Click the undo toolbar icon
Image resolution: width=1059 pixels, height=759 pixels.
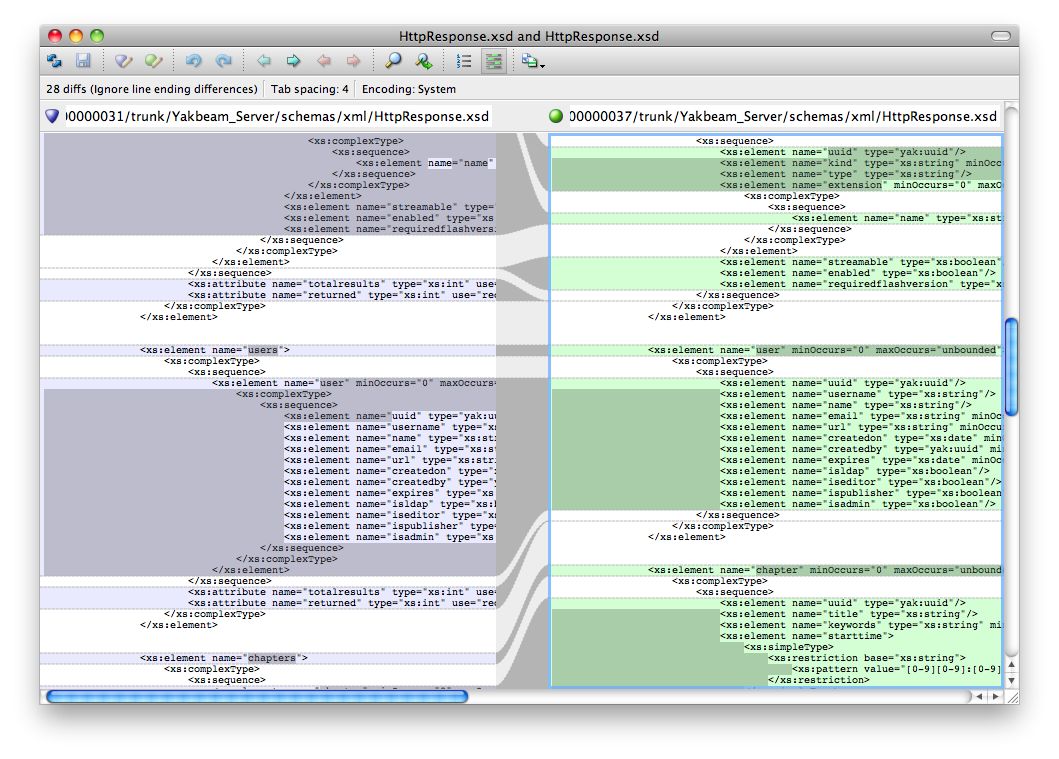click(194, 61)
